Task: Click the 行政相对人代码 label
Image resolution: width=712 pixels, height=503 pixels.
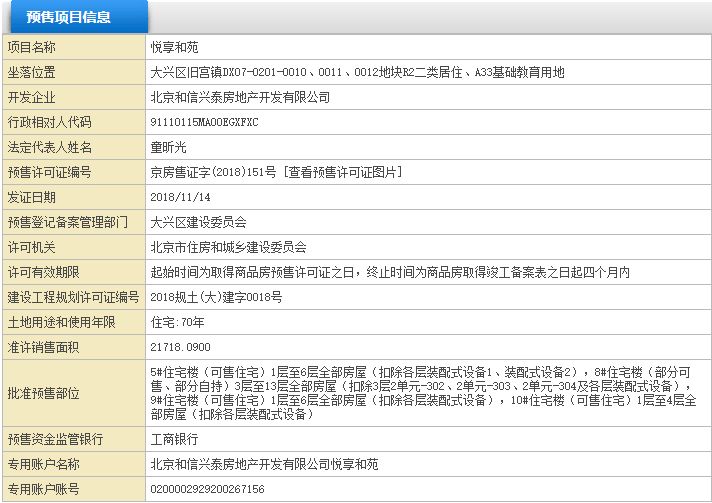Action: [49, 122]
